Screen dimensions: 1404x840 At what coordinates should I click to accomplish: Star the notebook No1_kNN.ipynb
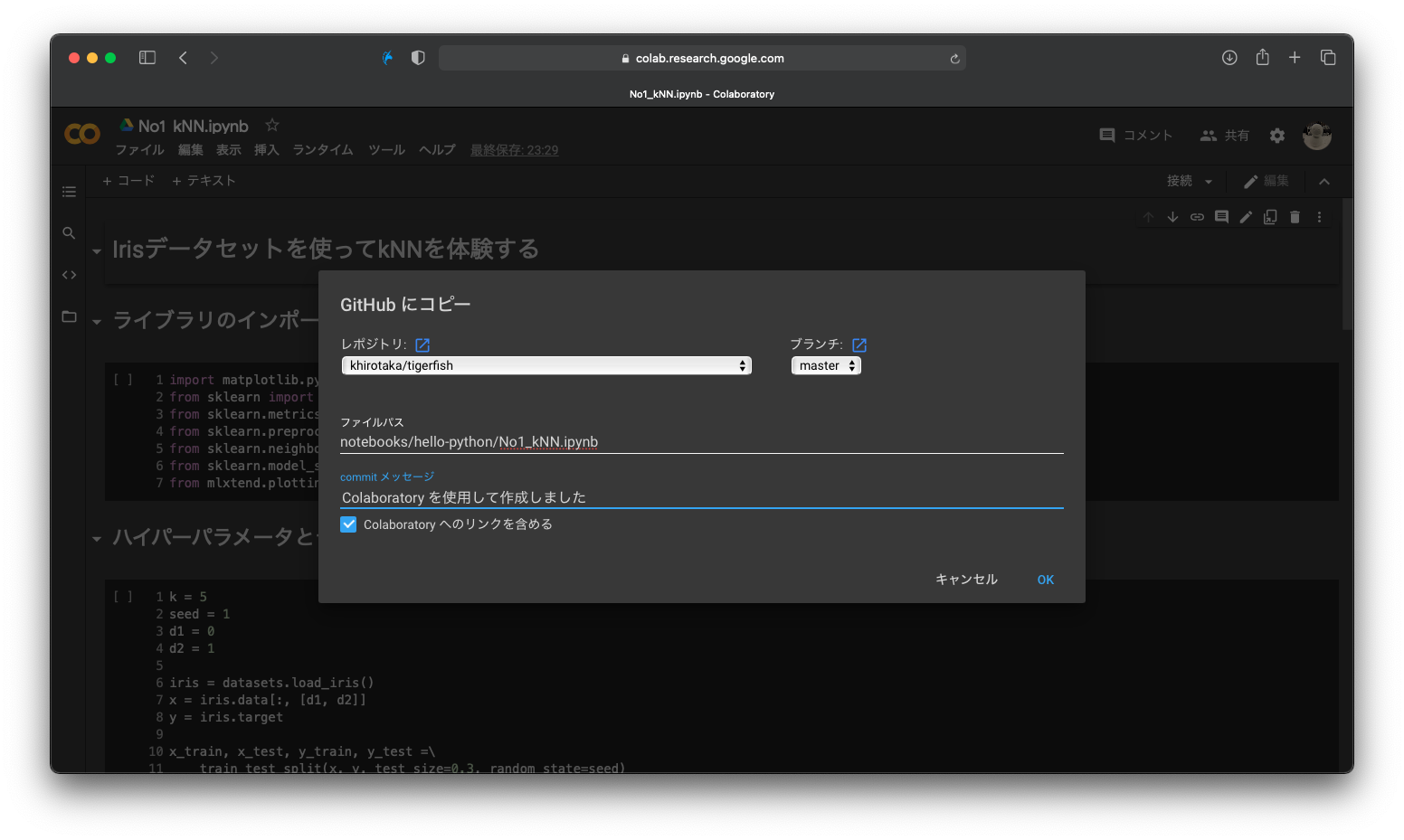point(271,125)
